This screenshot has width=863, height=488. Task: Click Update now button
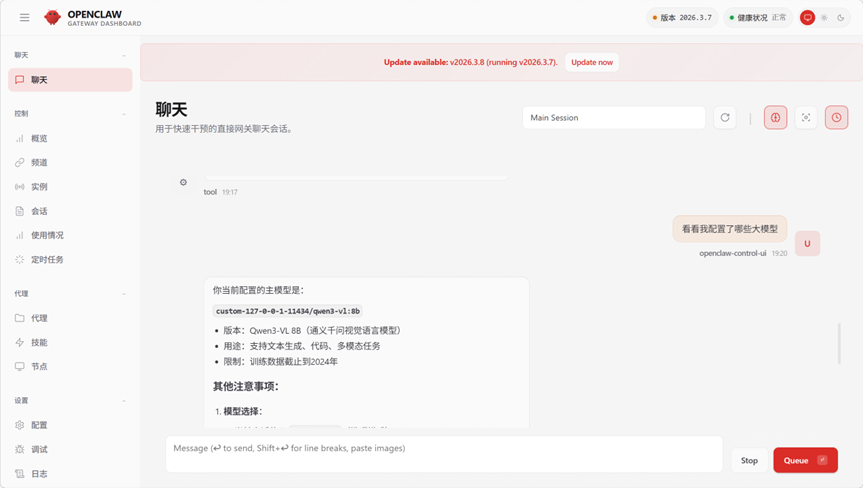[x=592, y=62]
